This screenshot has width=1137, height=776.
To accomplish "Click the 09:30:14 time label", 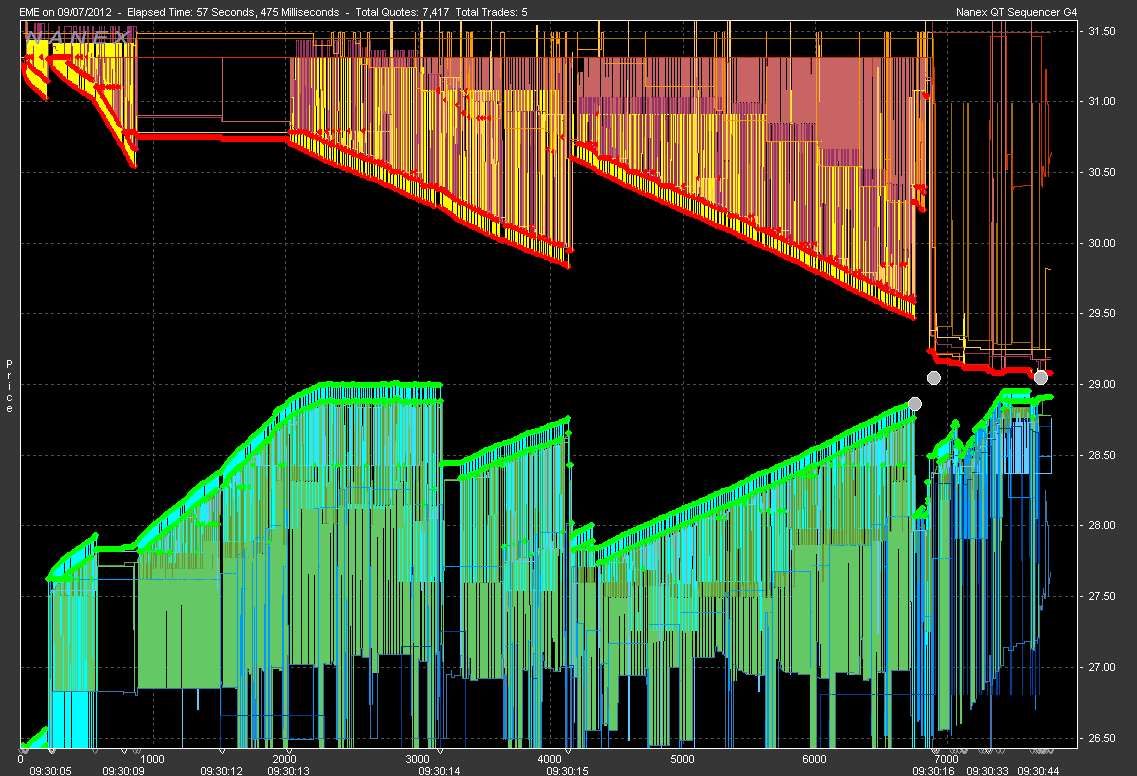I will [439, 770].
